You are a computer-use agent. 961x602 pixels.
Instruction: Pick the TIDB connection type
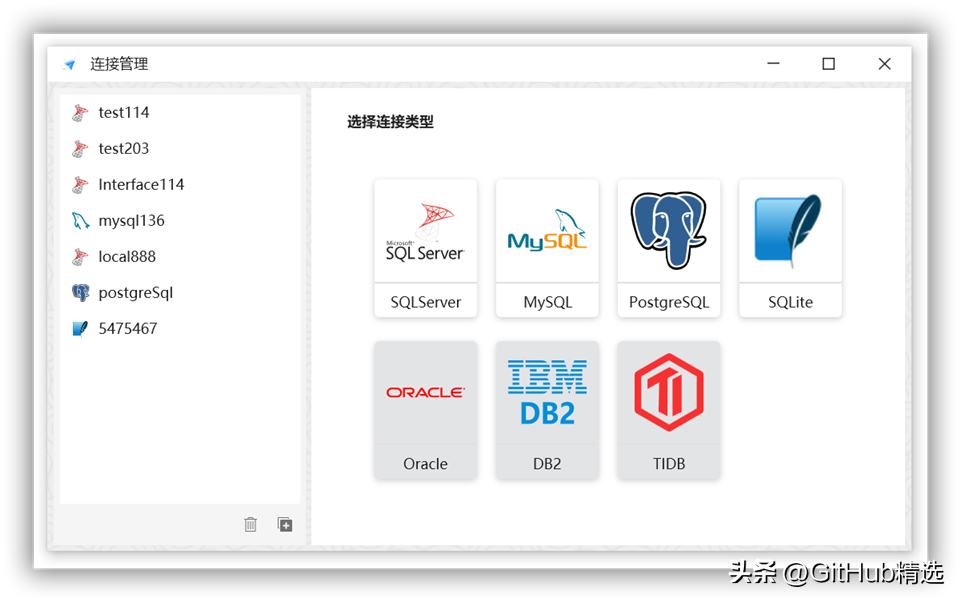[x=669, y=410]
